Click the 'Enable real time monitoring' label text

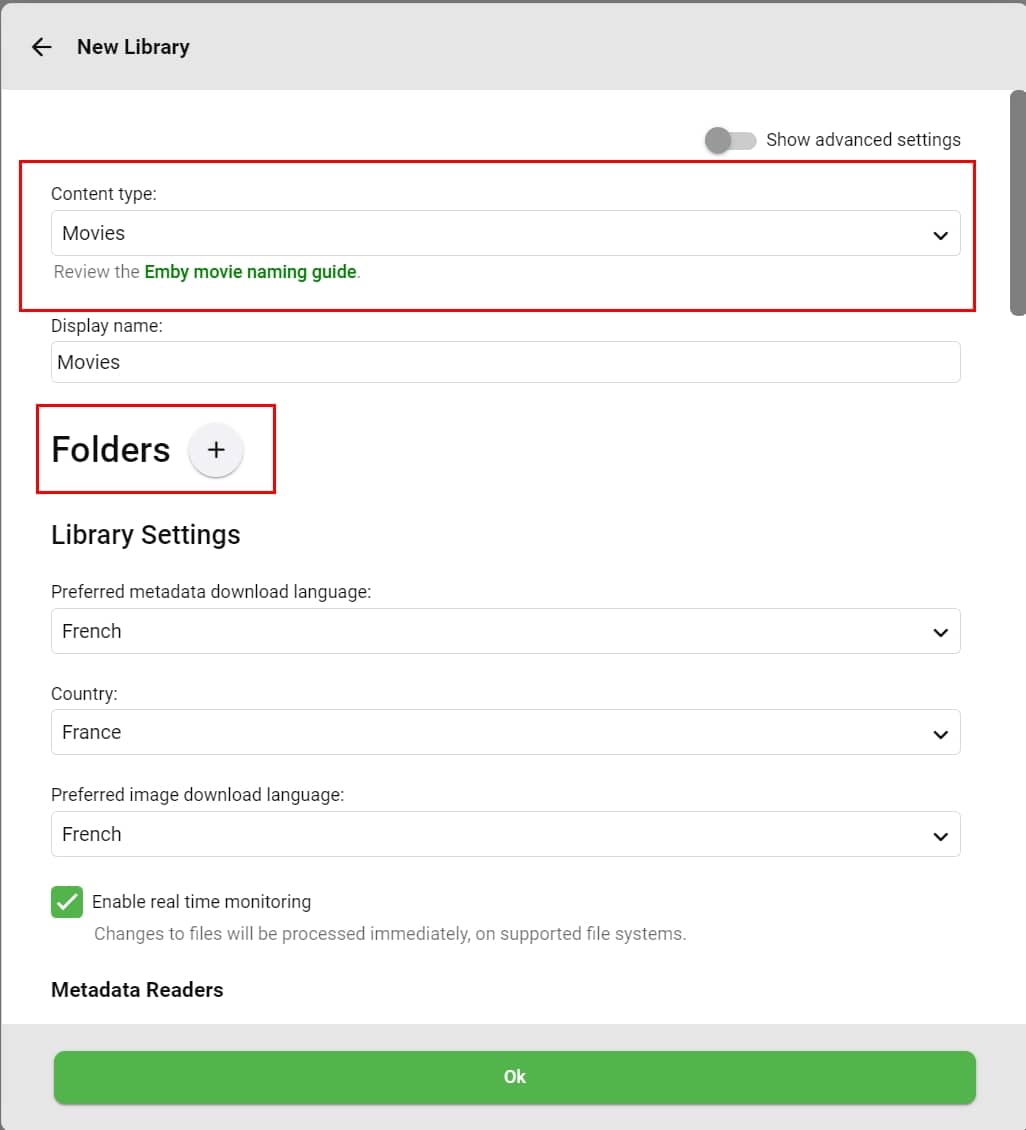pyautogui.click(x=201, y=902)
